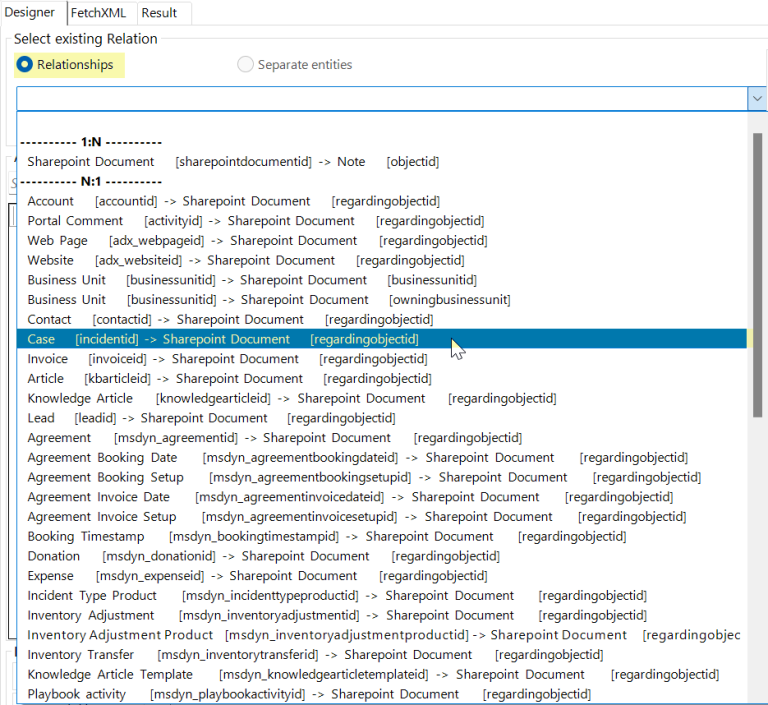Choose Invoice [invoiceid] relation
The image size is (768, 705).
(x=382, y=359)
